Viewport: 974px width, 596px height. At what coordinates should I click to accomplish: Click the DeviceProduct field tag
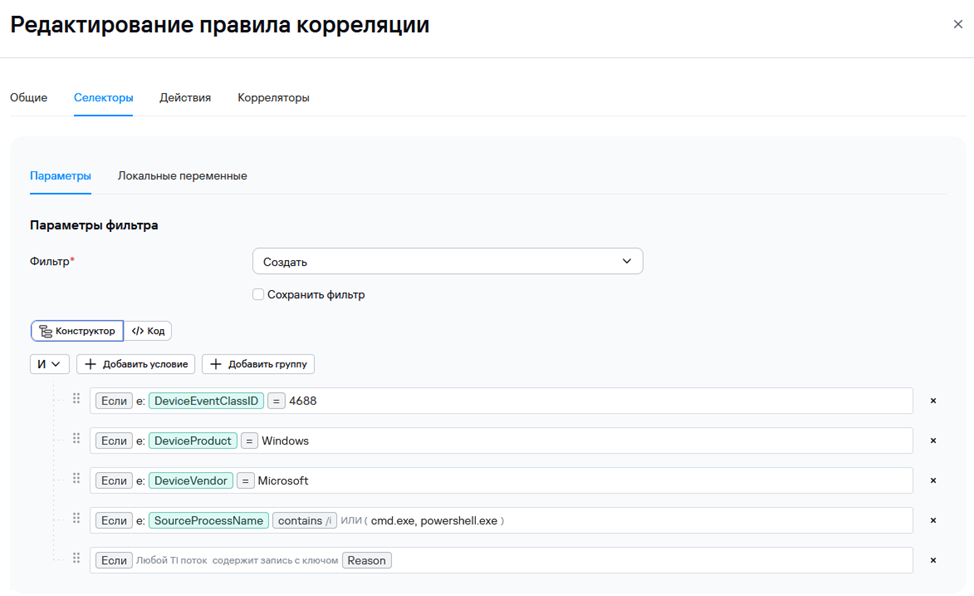[x=193, y=441]
